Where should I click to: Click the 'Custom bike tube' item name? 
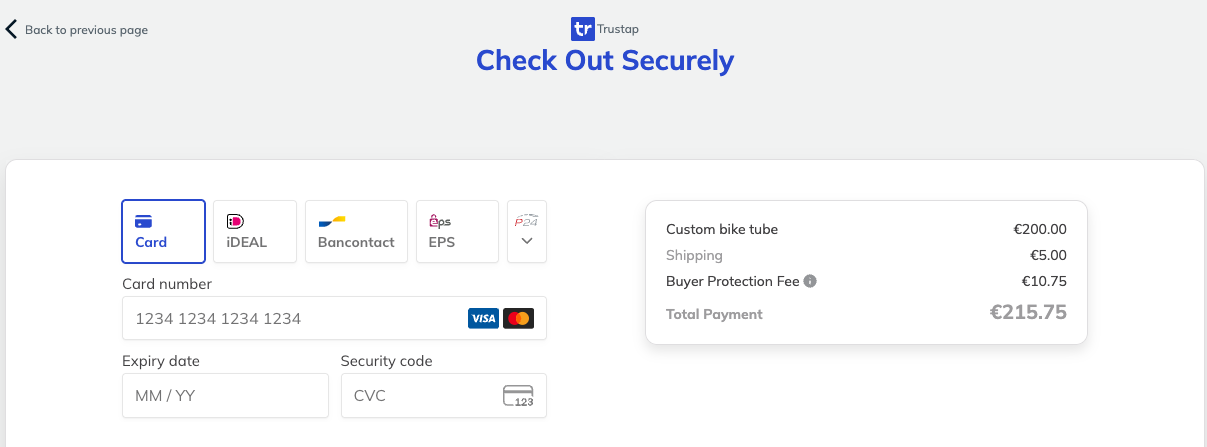(722, 229)
